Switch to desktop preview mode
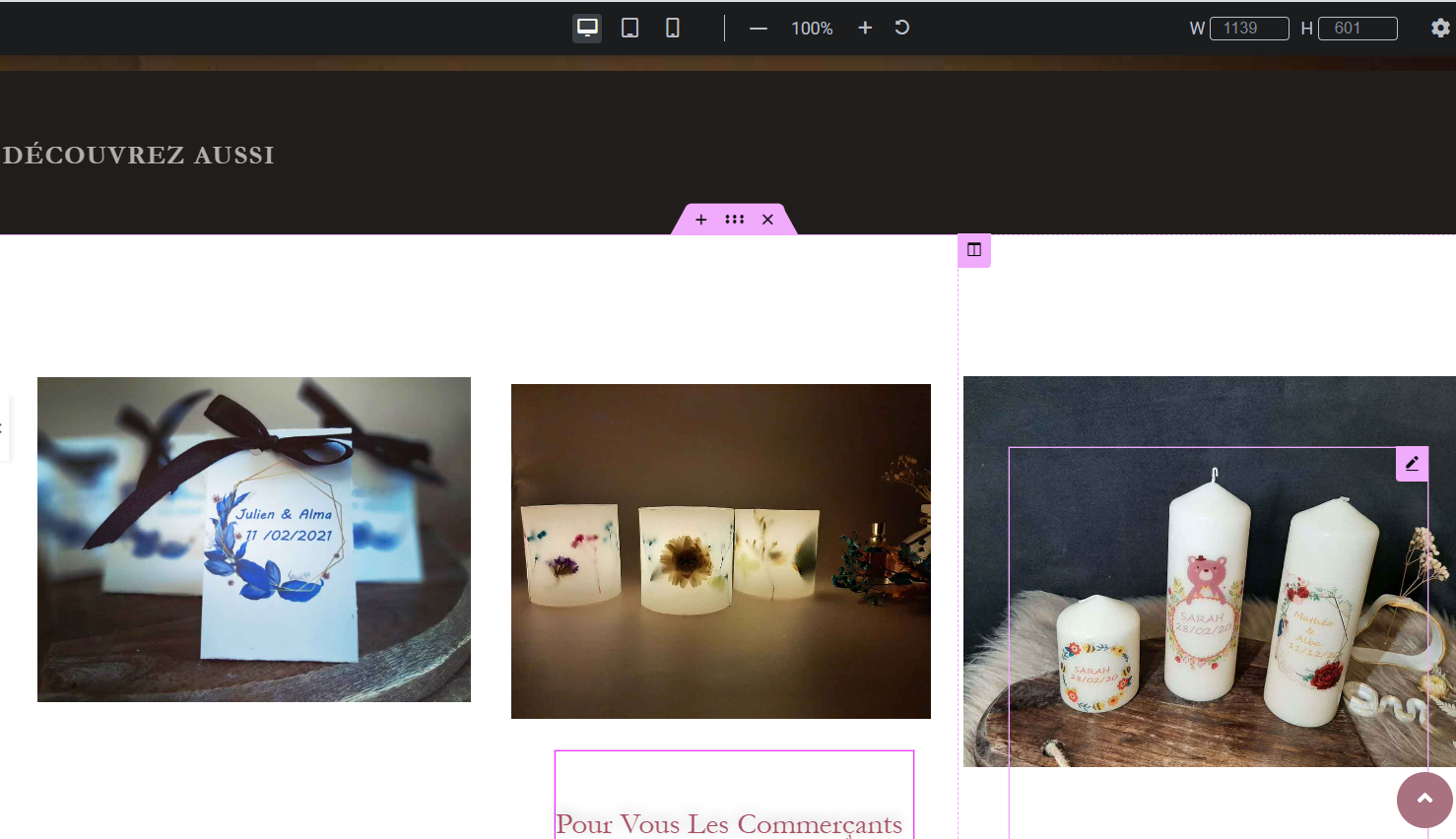 [587, 28]
